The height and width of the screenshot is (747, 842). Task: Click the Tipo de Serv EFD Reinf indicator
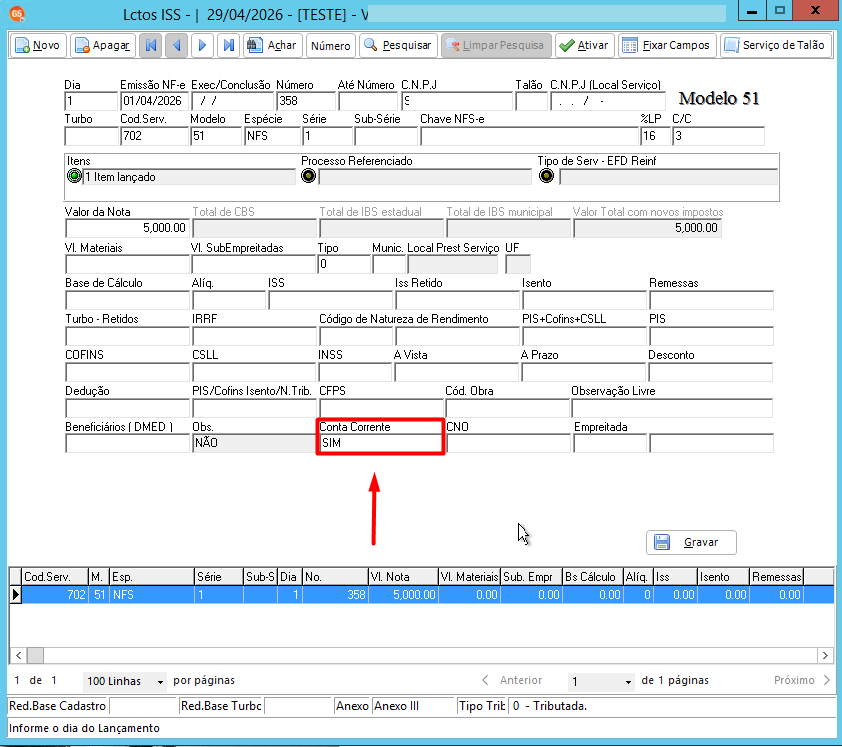click(546, 176)
